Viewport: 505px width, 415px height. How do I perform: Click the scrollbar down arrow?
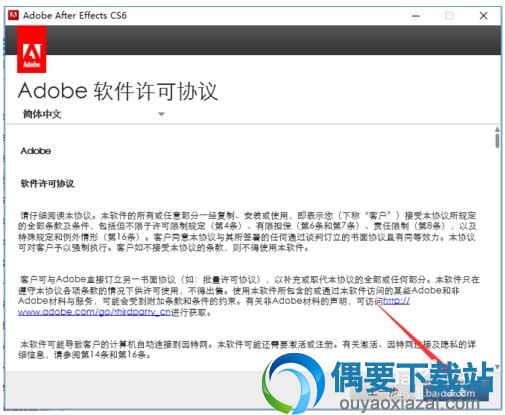[x=497, y=367]
